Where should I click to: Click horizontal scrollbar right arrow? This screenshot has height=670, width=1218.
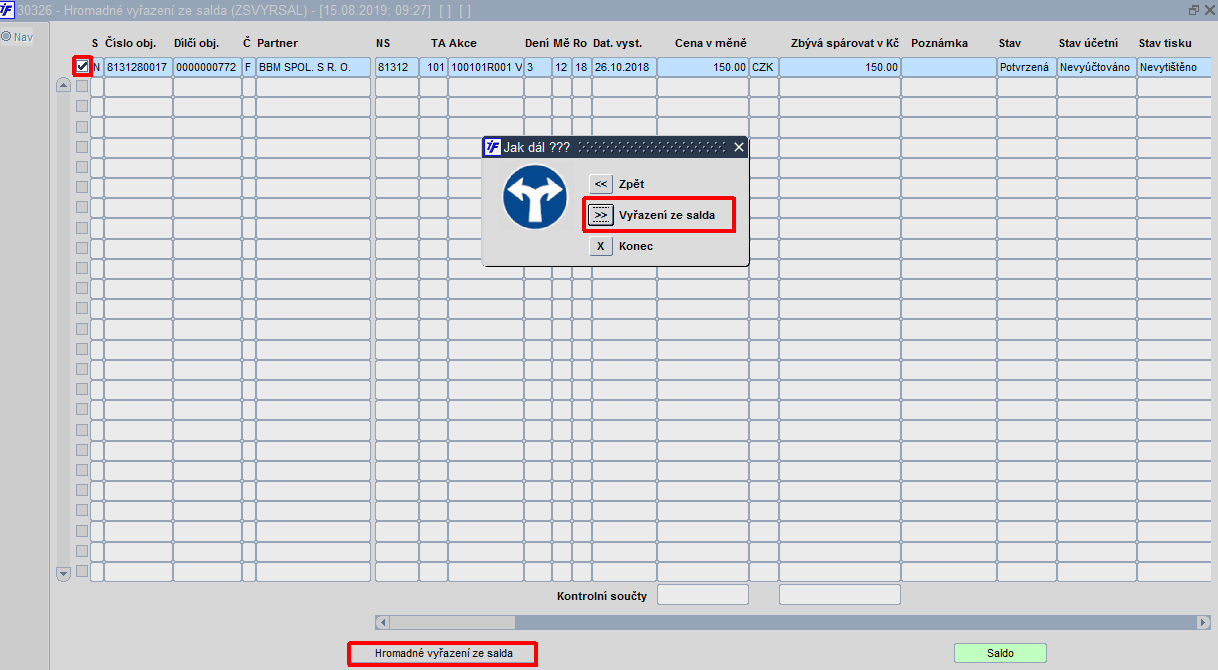tap(1203, 622)
